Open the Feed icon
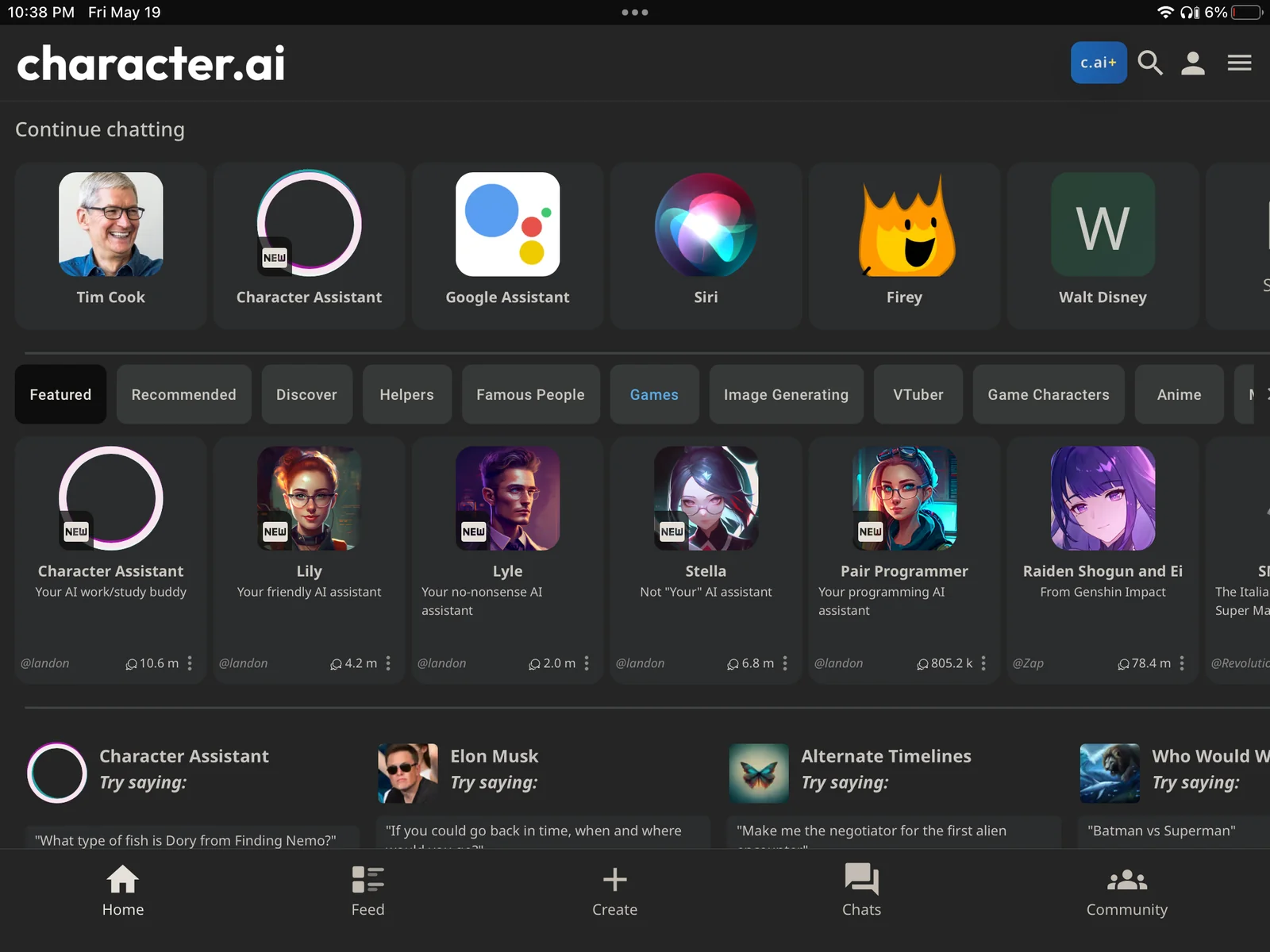The height and width of the screenshot is (952, 1270). [368, 890]
